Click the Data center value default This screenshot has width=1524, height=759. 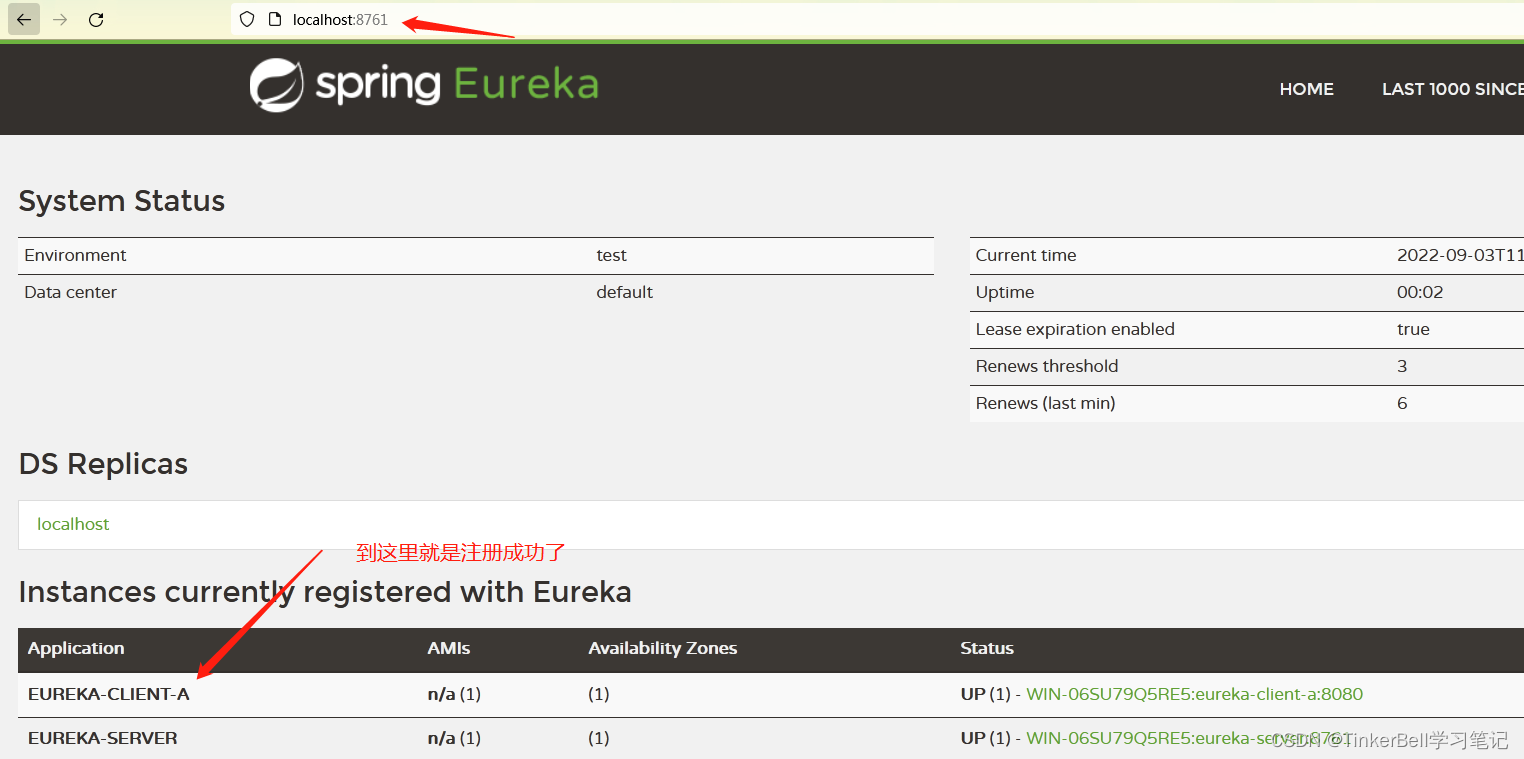[624, 292]
